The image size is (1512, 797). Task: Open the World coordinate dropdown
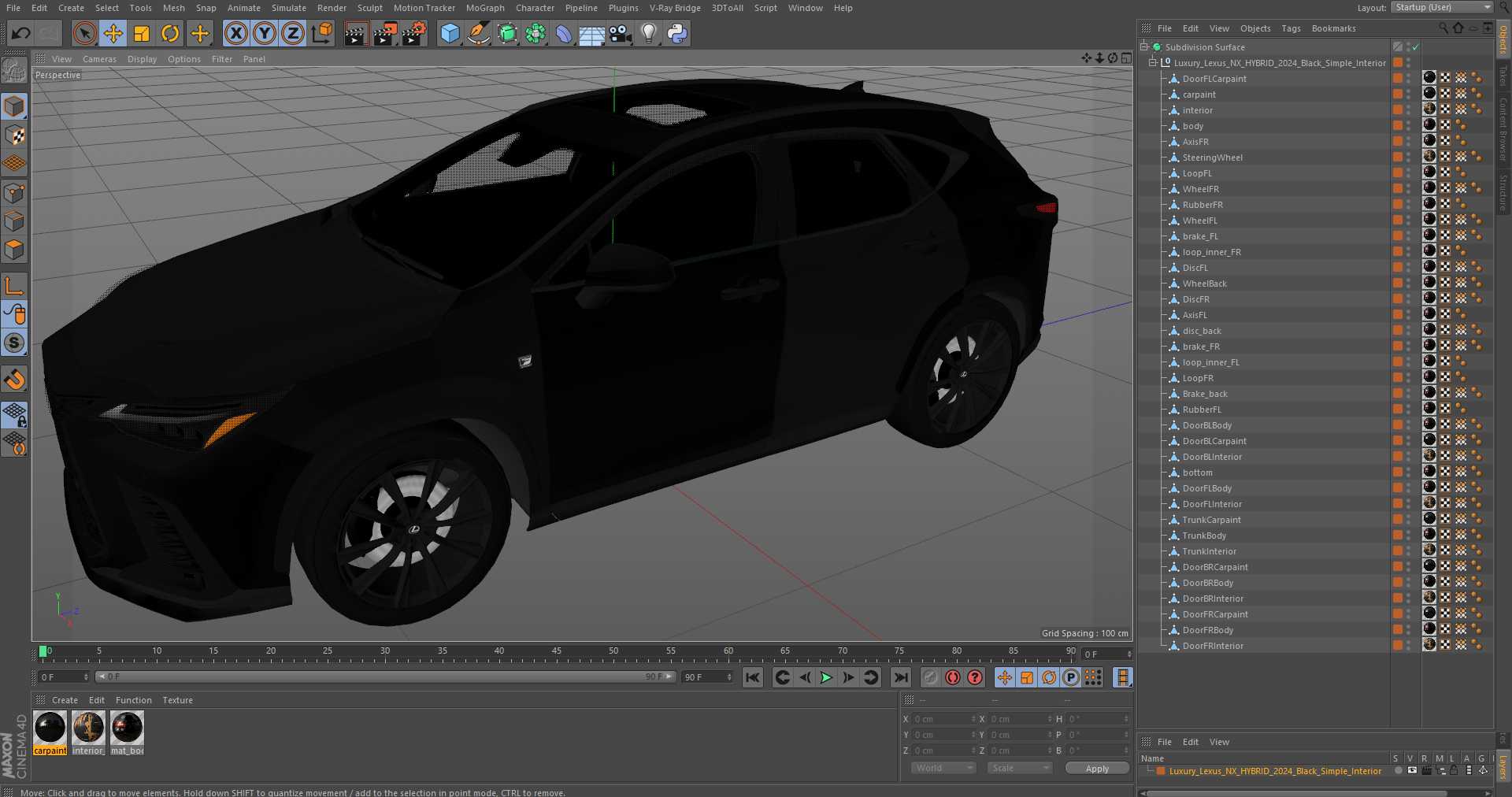(943, 768)
